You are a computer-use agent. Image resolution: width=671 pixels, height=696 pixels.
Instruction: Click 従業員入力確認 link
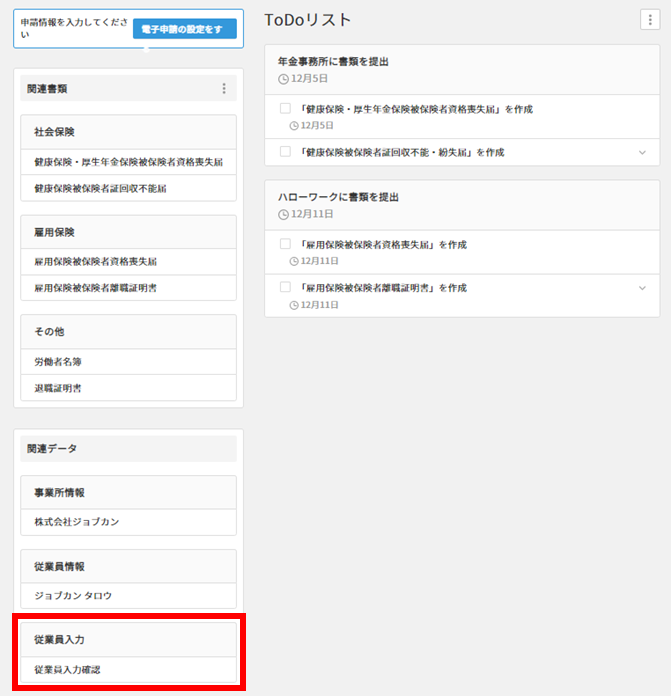pos(67,669)
